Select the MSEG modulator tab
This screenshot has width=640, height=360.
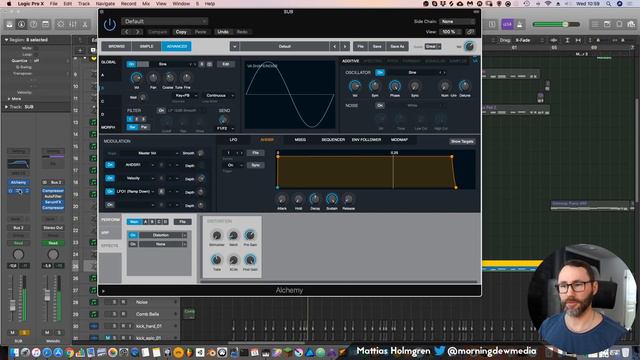pos(300,140)
